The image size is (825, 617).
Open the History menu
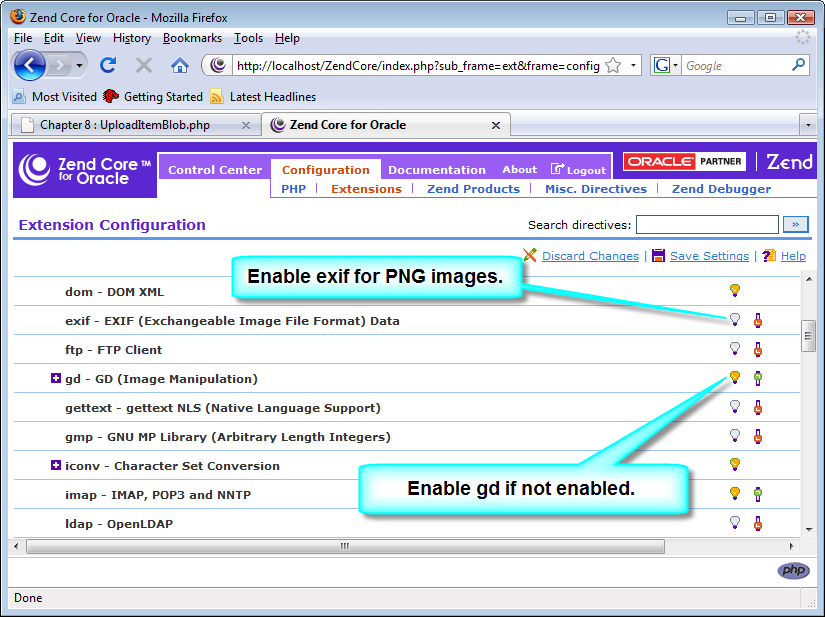coord(132,38)
